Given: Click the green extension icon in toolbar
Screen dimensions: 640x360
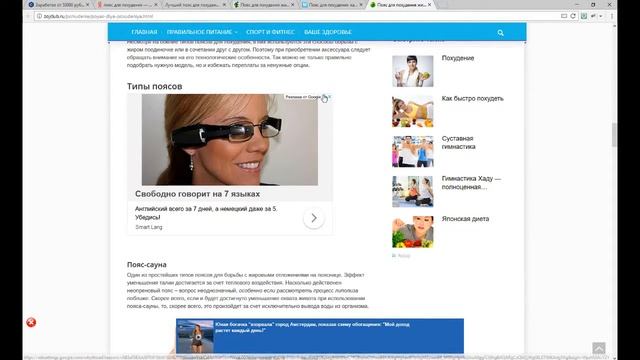Looking at the screenshot, I should click(x=584, y=16).
